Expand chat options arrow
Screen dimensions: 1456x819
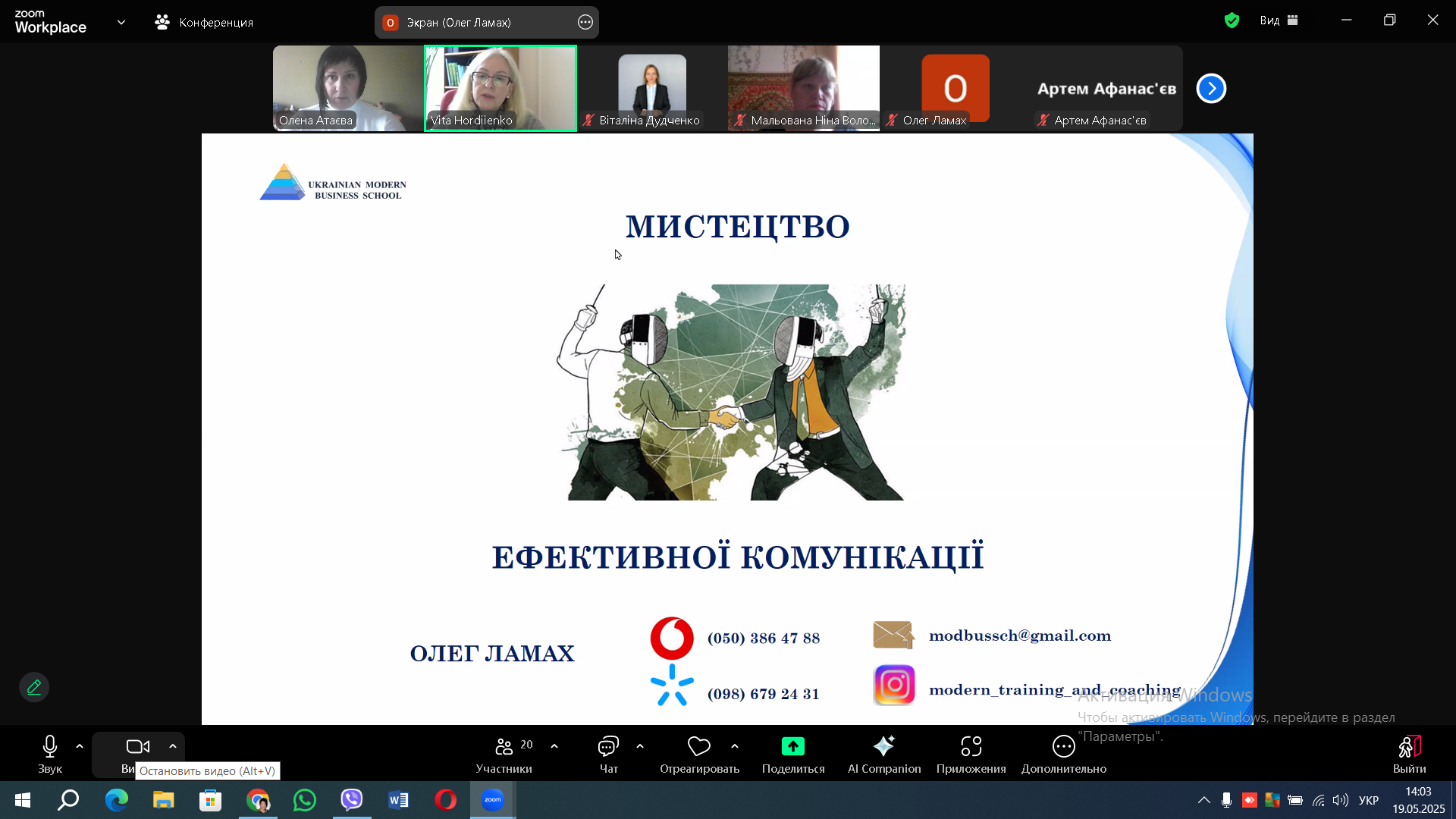(x=640, y=746)
